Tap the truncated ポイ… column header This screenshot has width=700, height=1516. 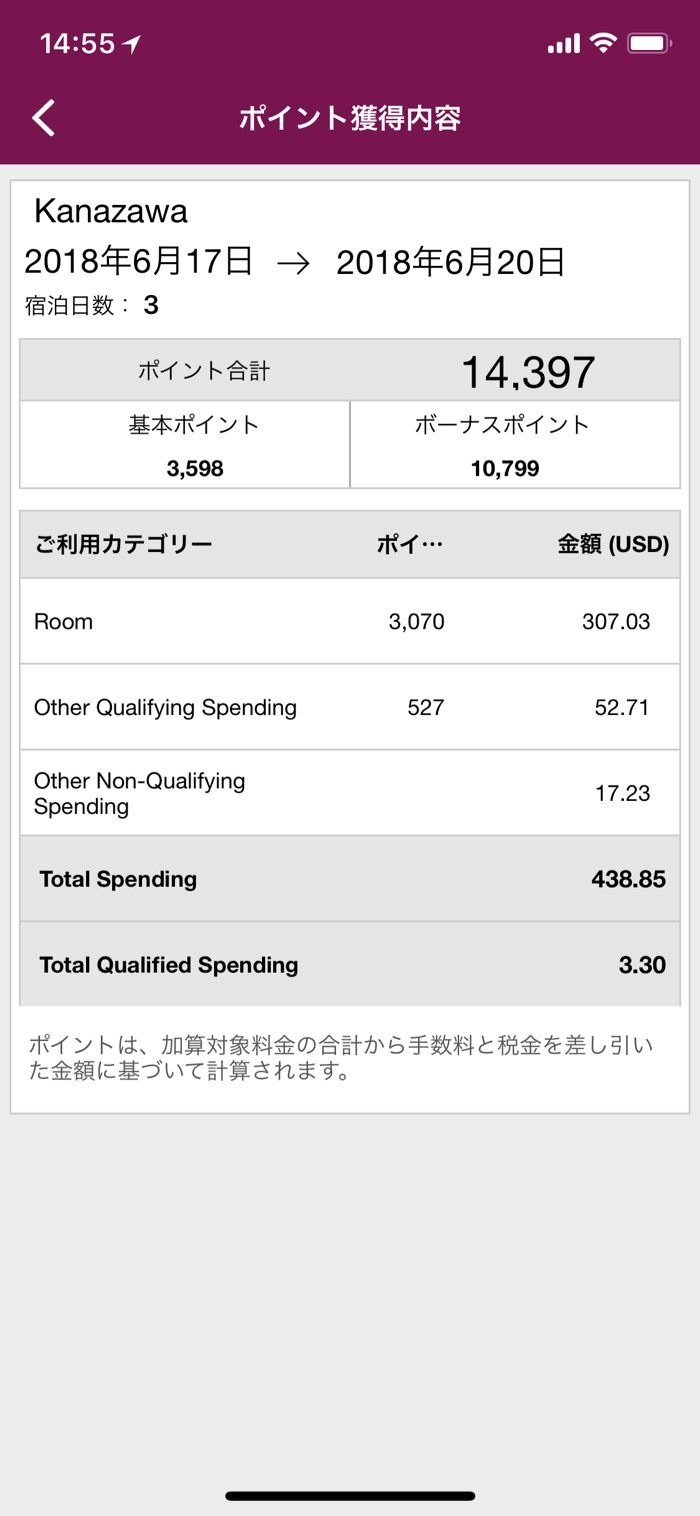pos(409,545)
